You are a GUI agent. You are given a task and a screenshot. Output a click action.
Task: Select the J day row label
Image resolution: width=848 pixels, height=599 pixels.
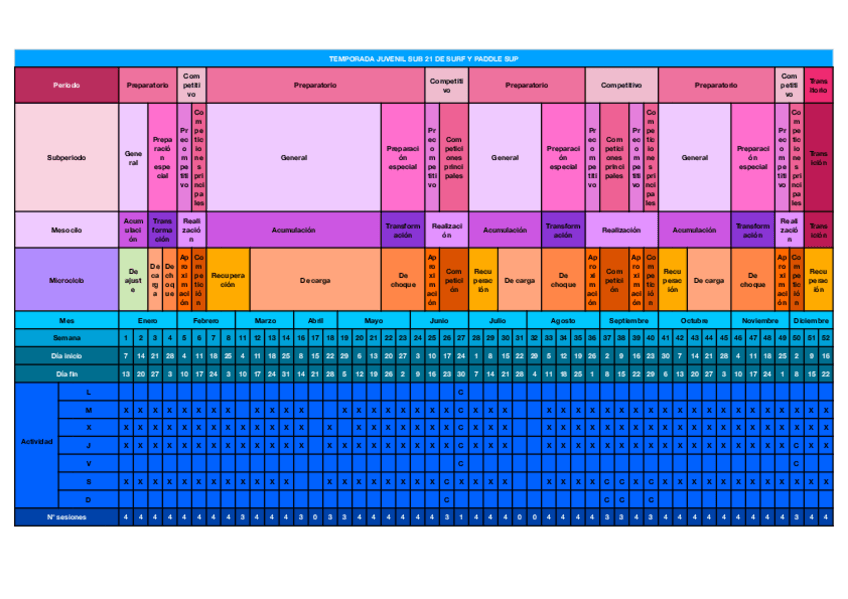pos(89,445)
